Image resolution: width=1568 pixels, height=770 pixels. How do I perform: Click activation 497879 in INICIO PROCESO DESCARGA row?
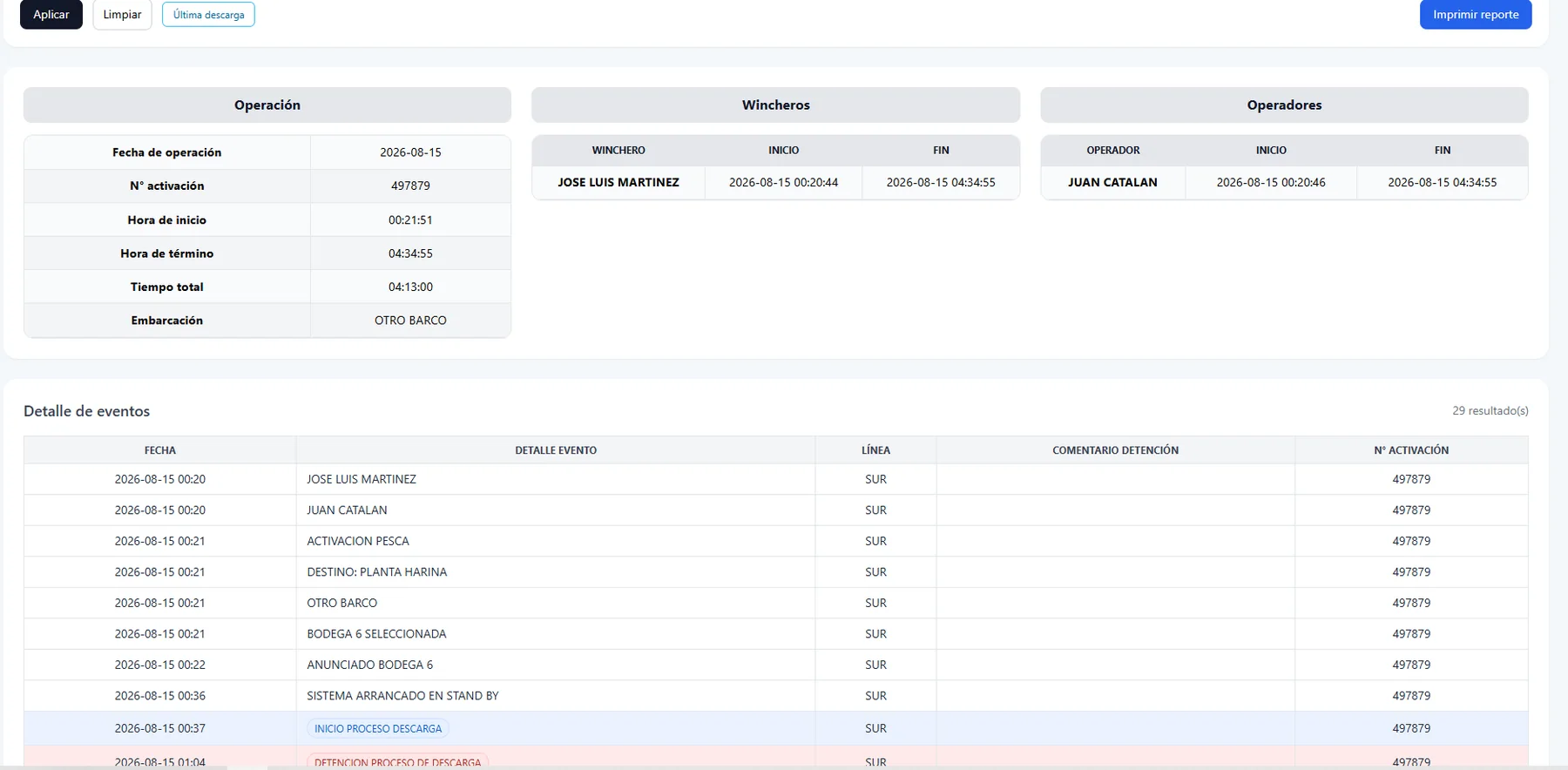(1411, 728)
